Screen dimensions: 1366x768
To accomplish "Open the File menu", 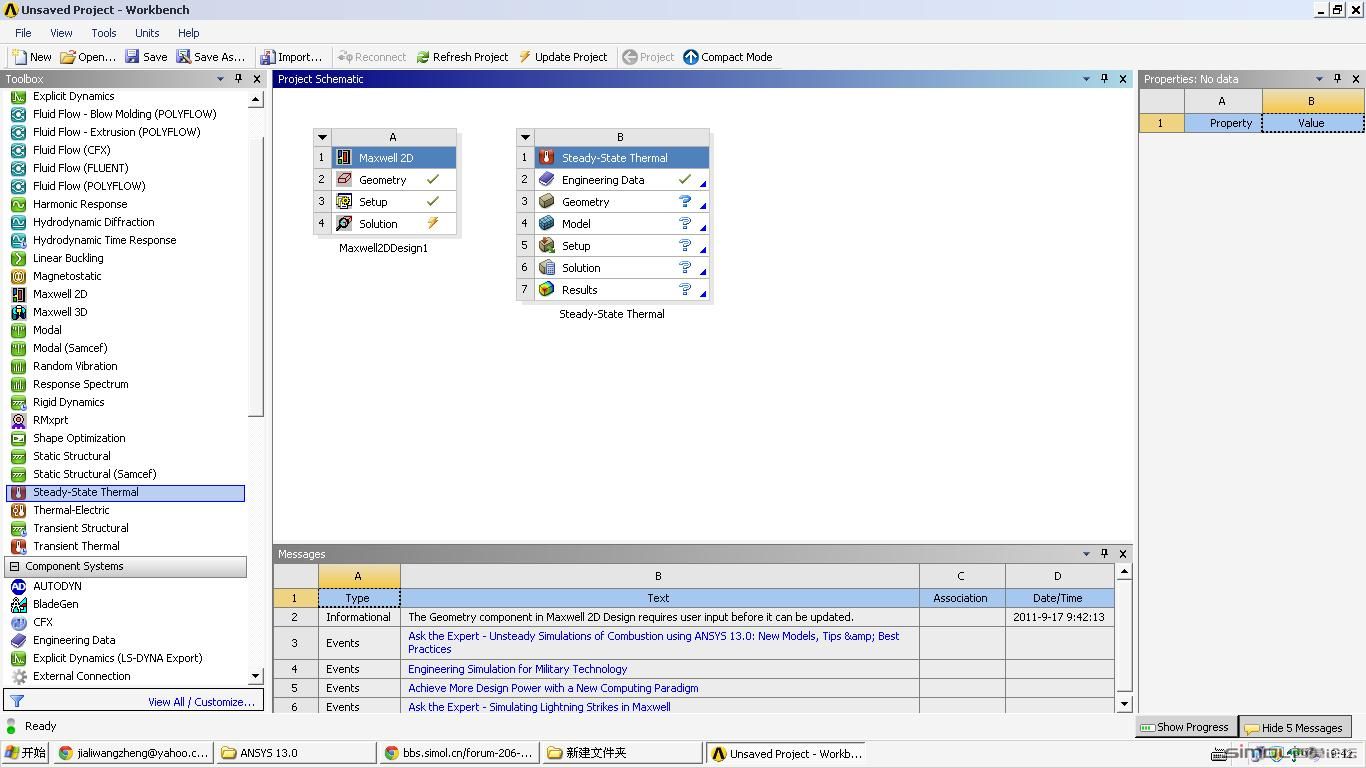I will (23, 33).
